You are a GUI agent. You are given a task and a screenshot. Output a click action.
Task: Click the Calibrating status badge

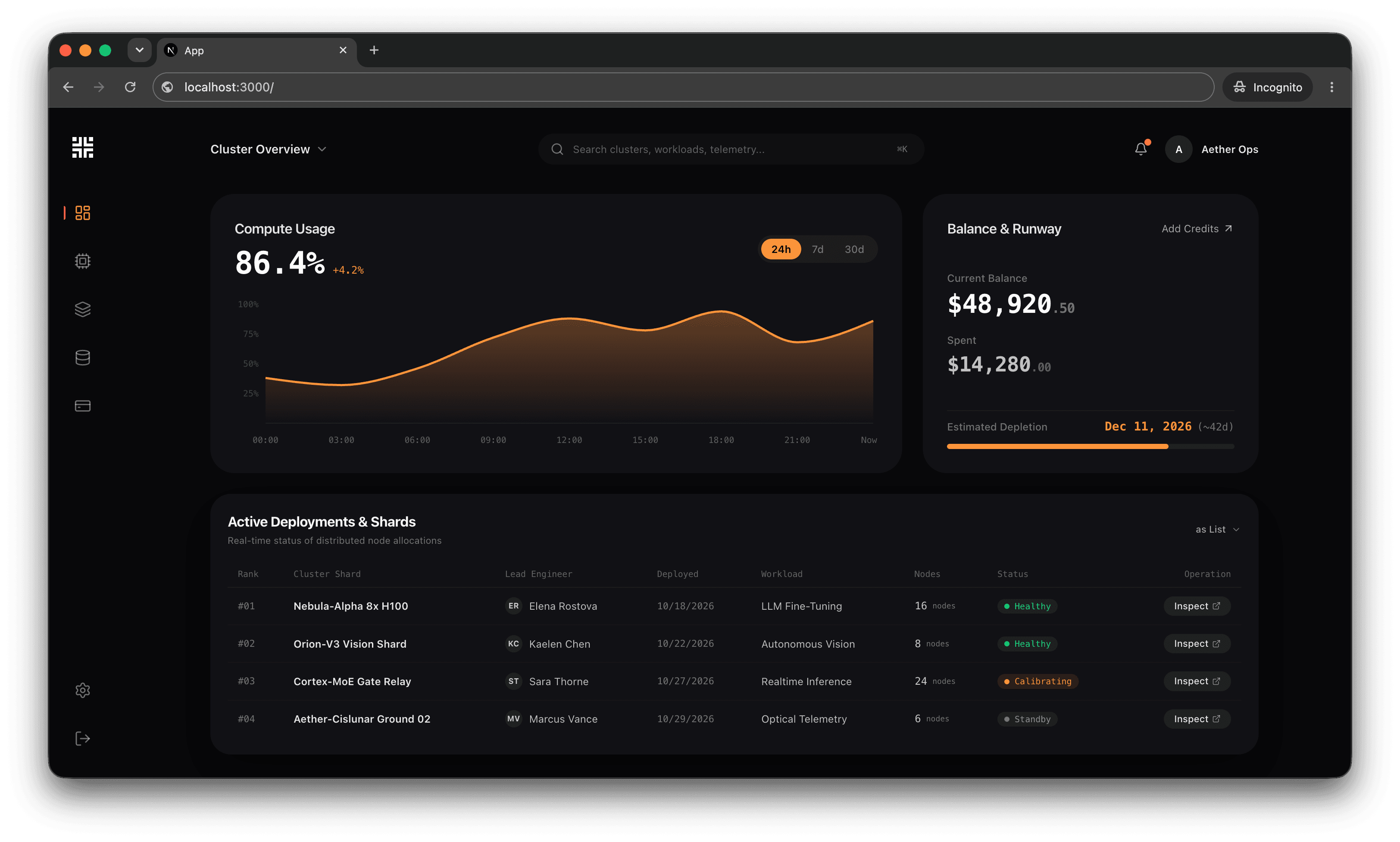(1037, 681)
